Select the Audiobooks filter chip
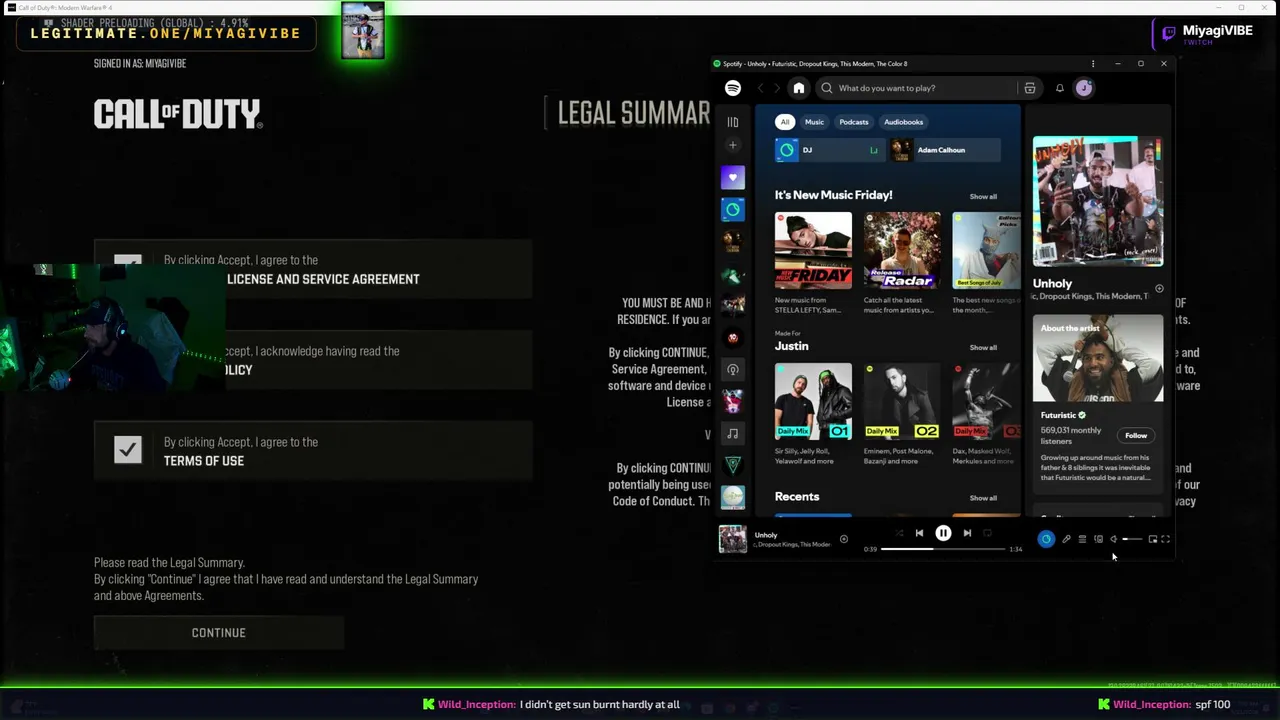This screenshot has height=720, width=1280. pos(903,122)
